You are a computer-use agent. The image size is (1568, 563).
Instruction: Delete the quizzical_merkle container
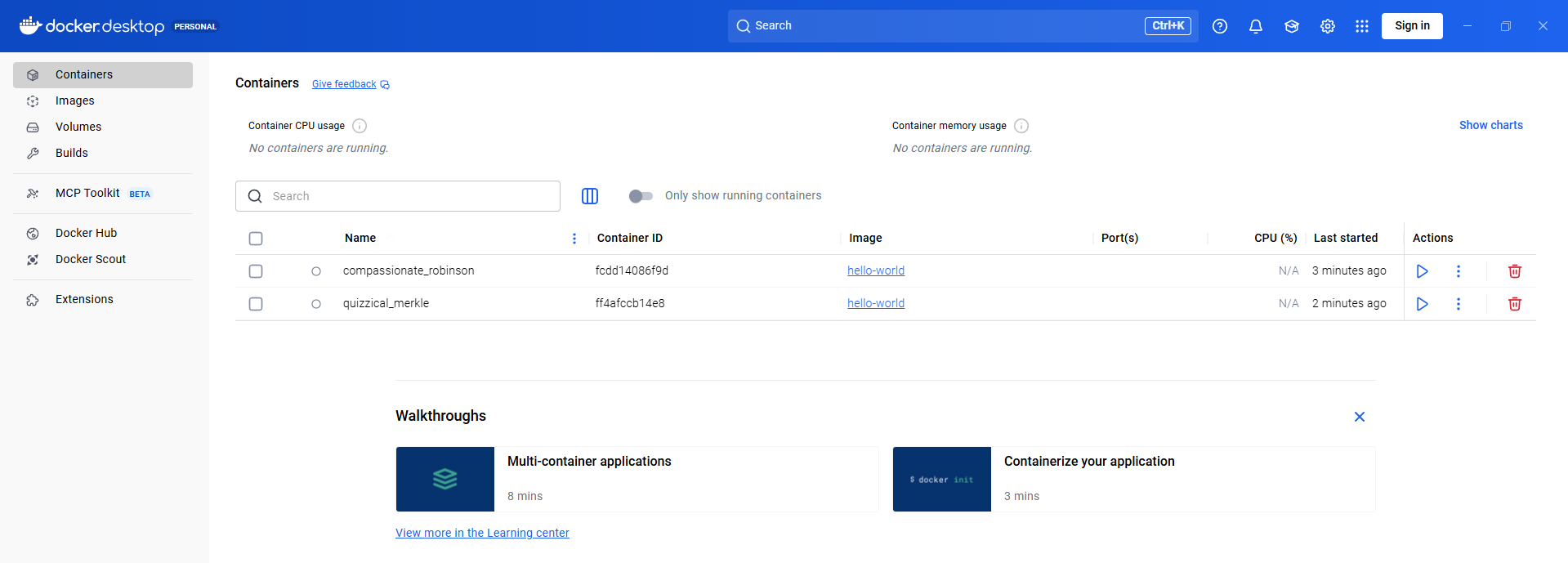[x=1515, y=304]
